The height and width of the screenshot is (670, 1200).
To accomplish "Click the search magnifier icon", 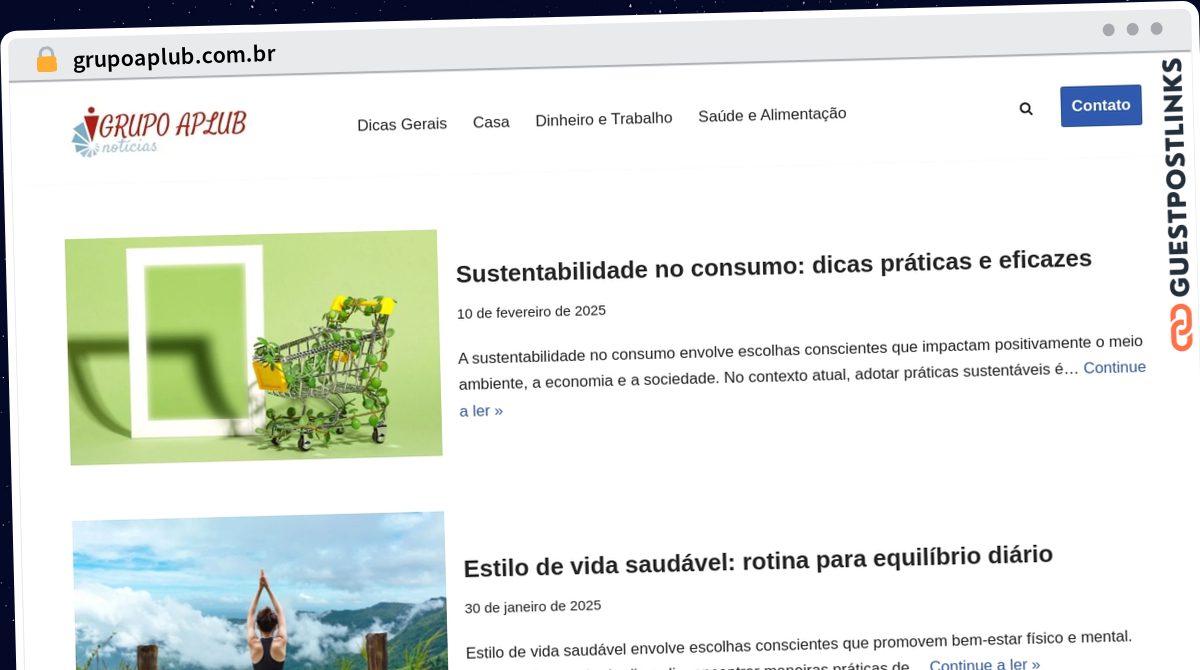I will click(1026, 108).
